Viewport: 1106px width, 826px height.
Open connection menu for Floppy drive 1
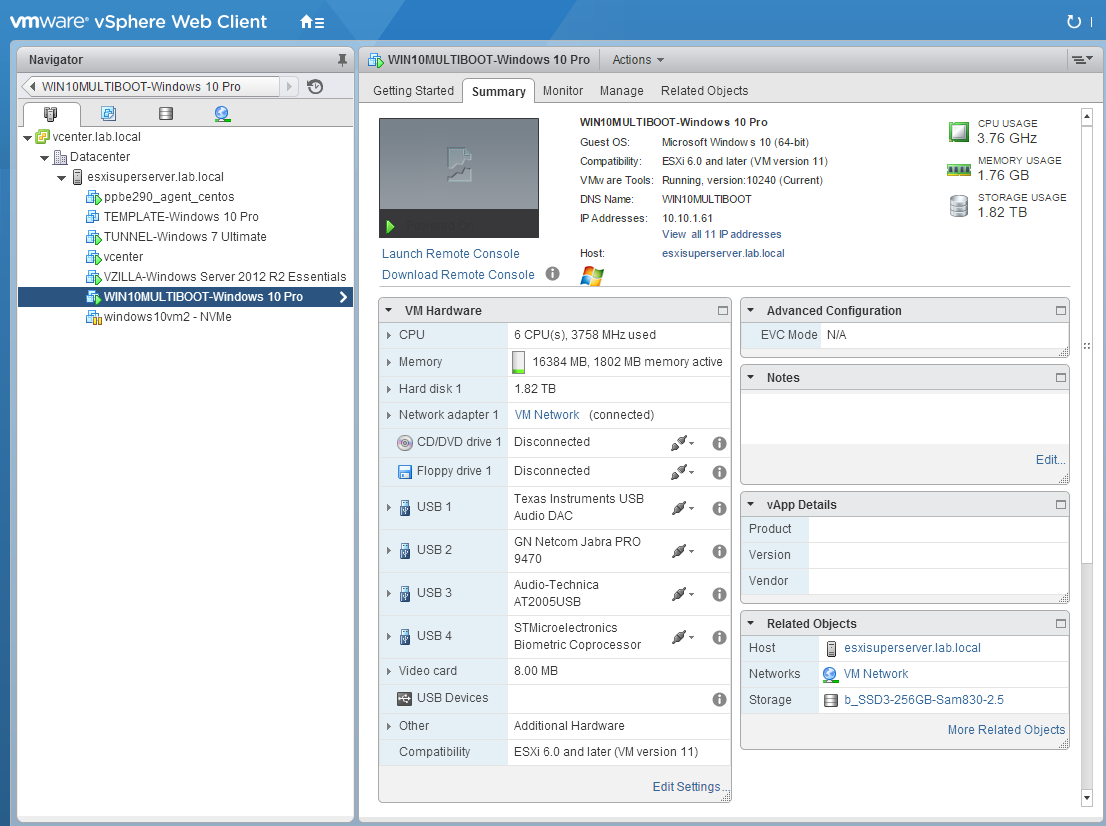point(682,471)
